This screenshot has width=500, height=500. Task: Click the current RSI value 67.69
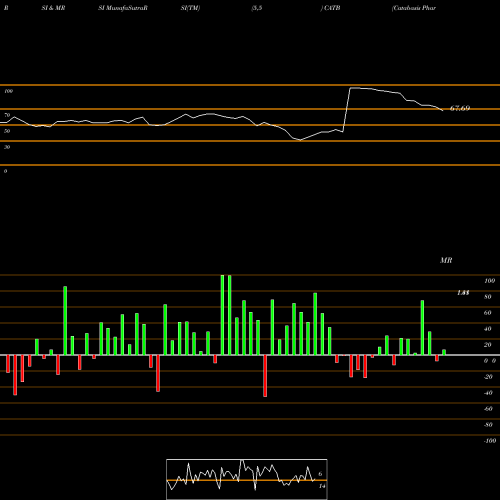coord(460,108)
